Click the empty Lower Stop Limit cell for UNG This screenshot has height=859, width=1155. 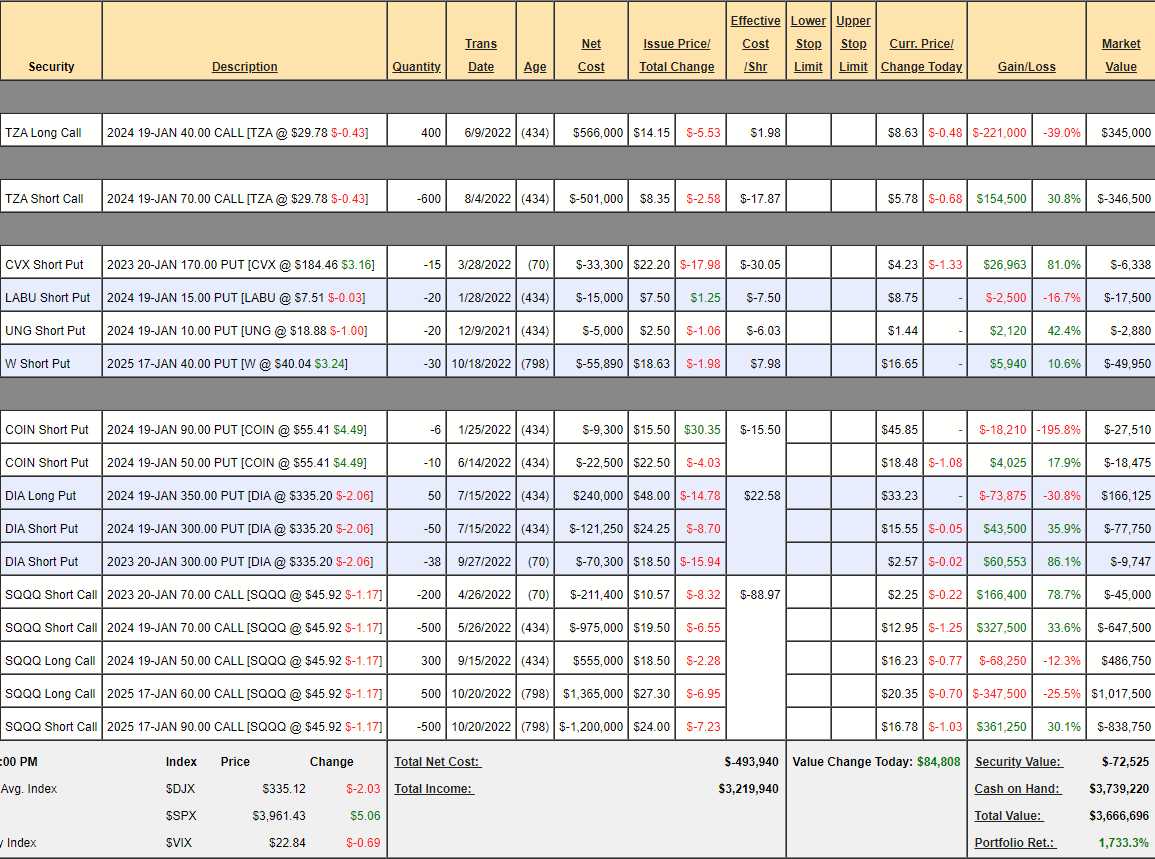pos(808,331)
